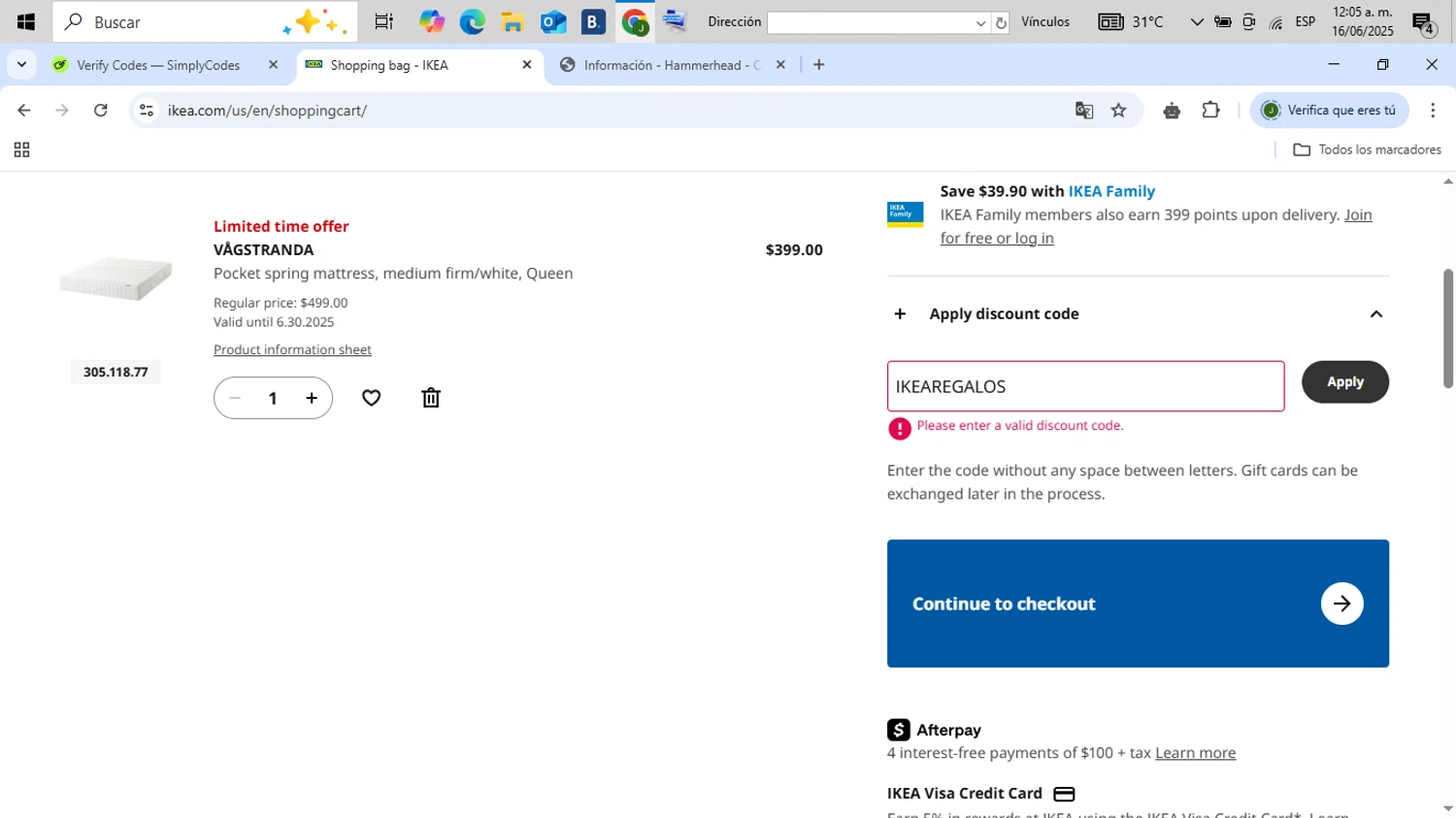The width and height of the screenshot is (1456, 818).
Task: Open Afterpay Learn more link
Action: click(1195, 753)
